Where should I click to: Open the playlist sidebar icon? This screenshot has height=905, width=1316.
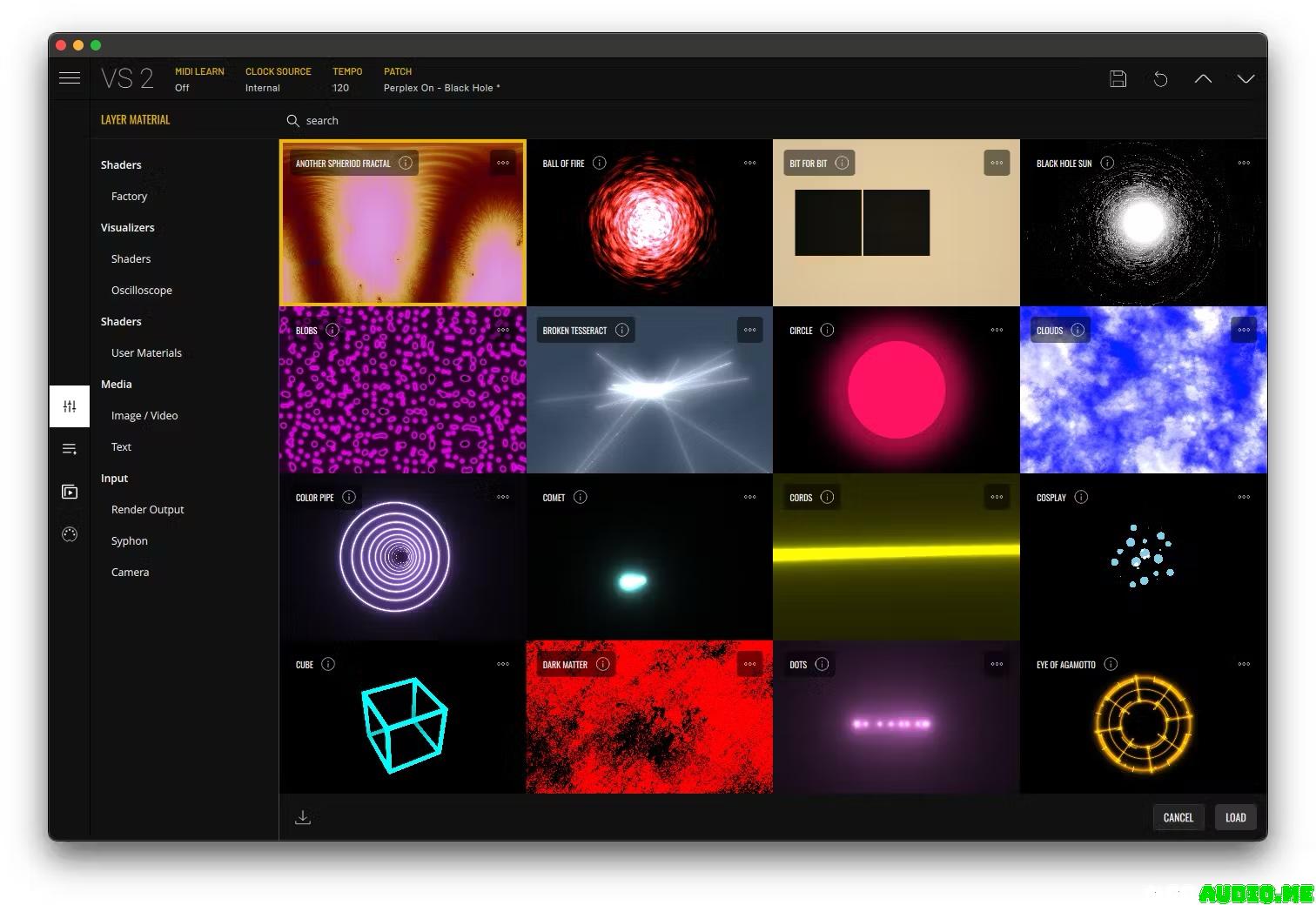pyautogui.click(x=70, y=449)
